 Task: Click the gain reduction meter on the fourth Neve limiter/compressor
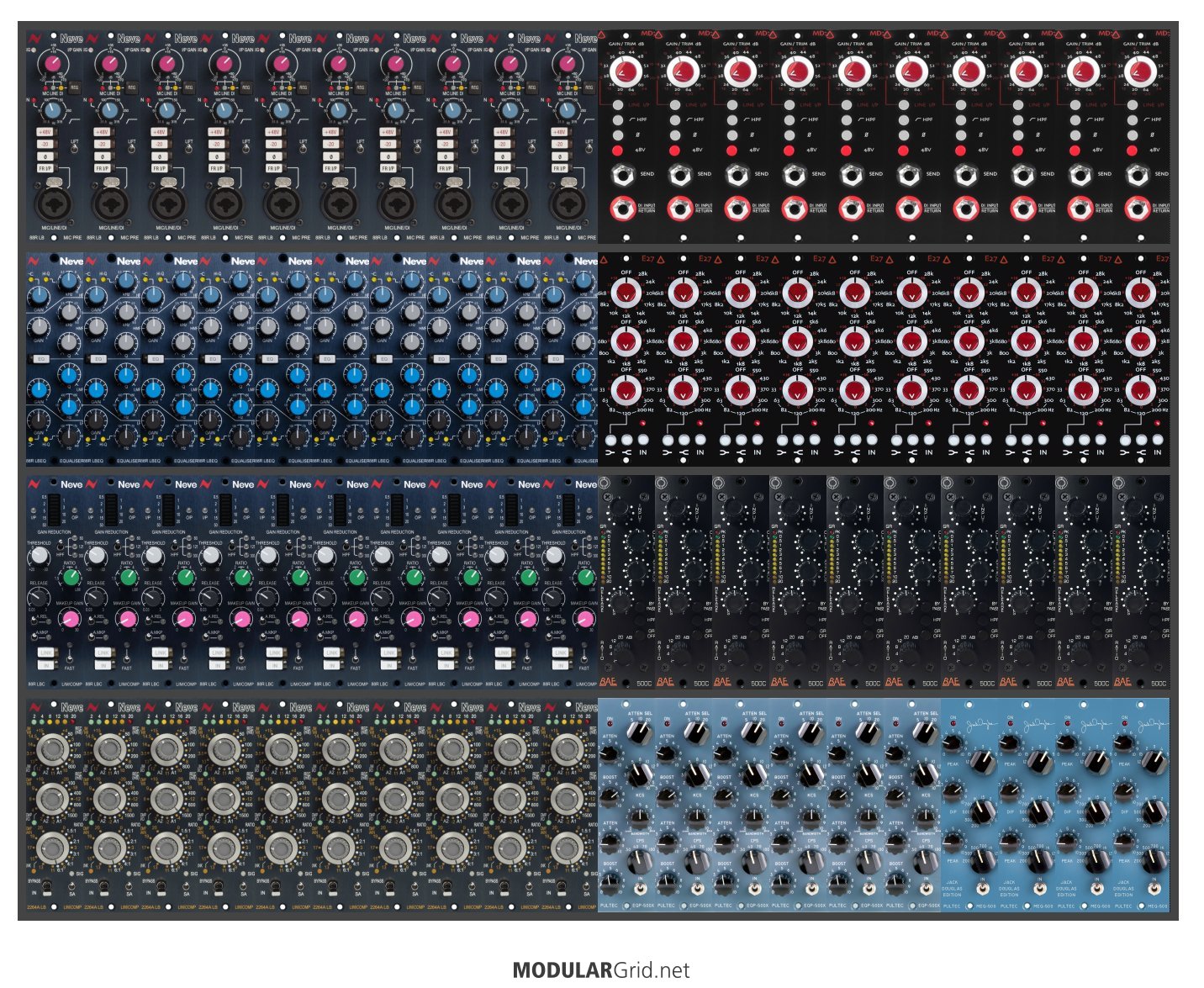click(x=226, y=510)
